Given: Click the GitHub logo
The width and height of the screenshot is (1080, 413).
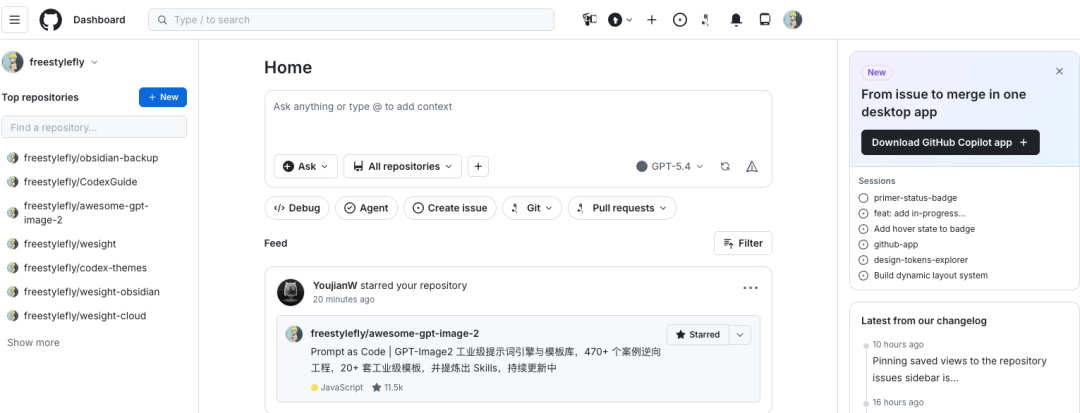Looking at the screenshot, I should click(50, 20).
